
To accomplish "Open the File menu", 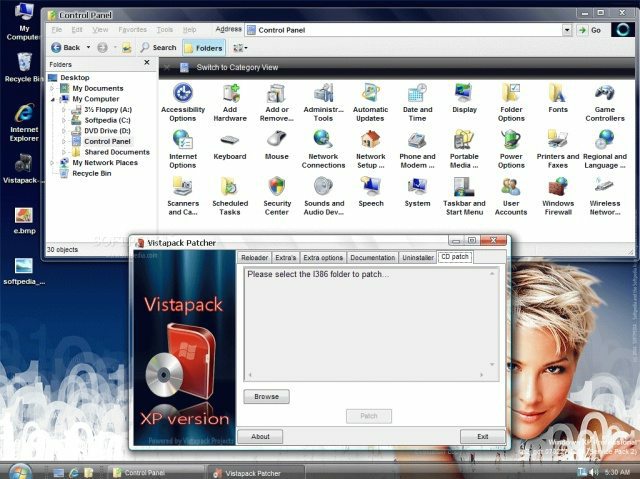I will (x=57, y=30).
